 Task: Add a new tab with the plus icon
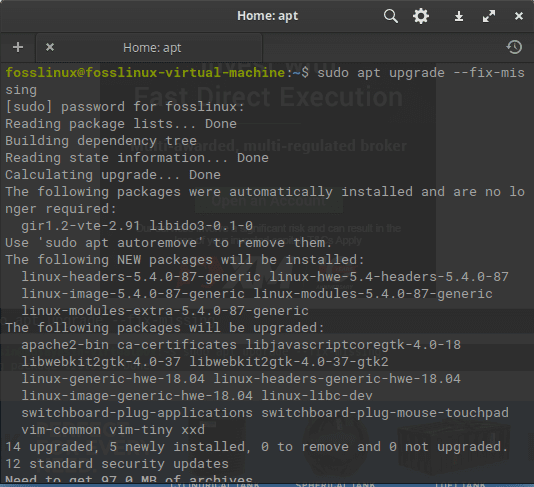coord(18,47)
